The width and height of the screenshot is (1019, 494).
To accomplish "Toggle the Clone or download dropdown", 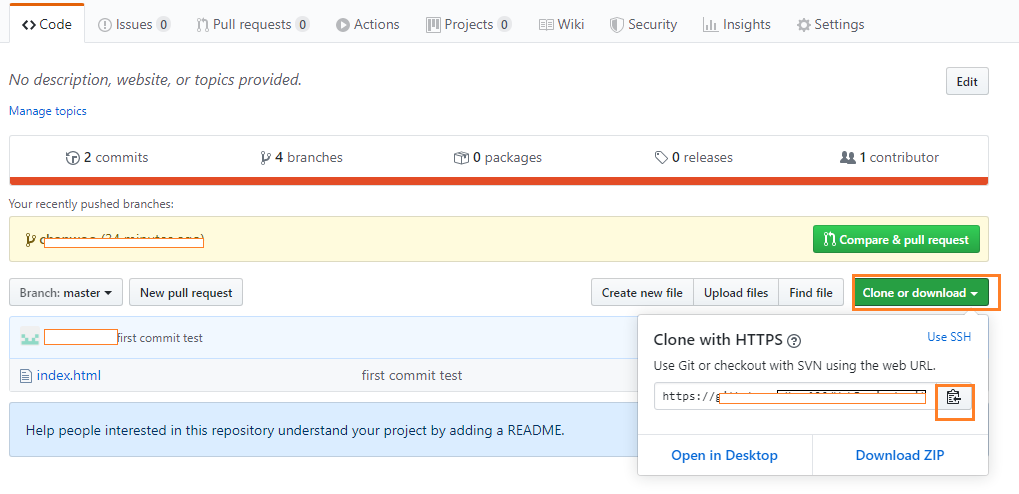I will (921, 292).
